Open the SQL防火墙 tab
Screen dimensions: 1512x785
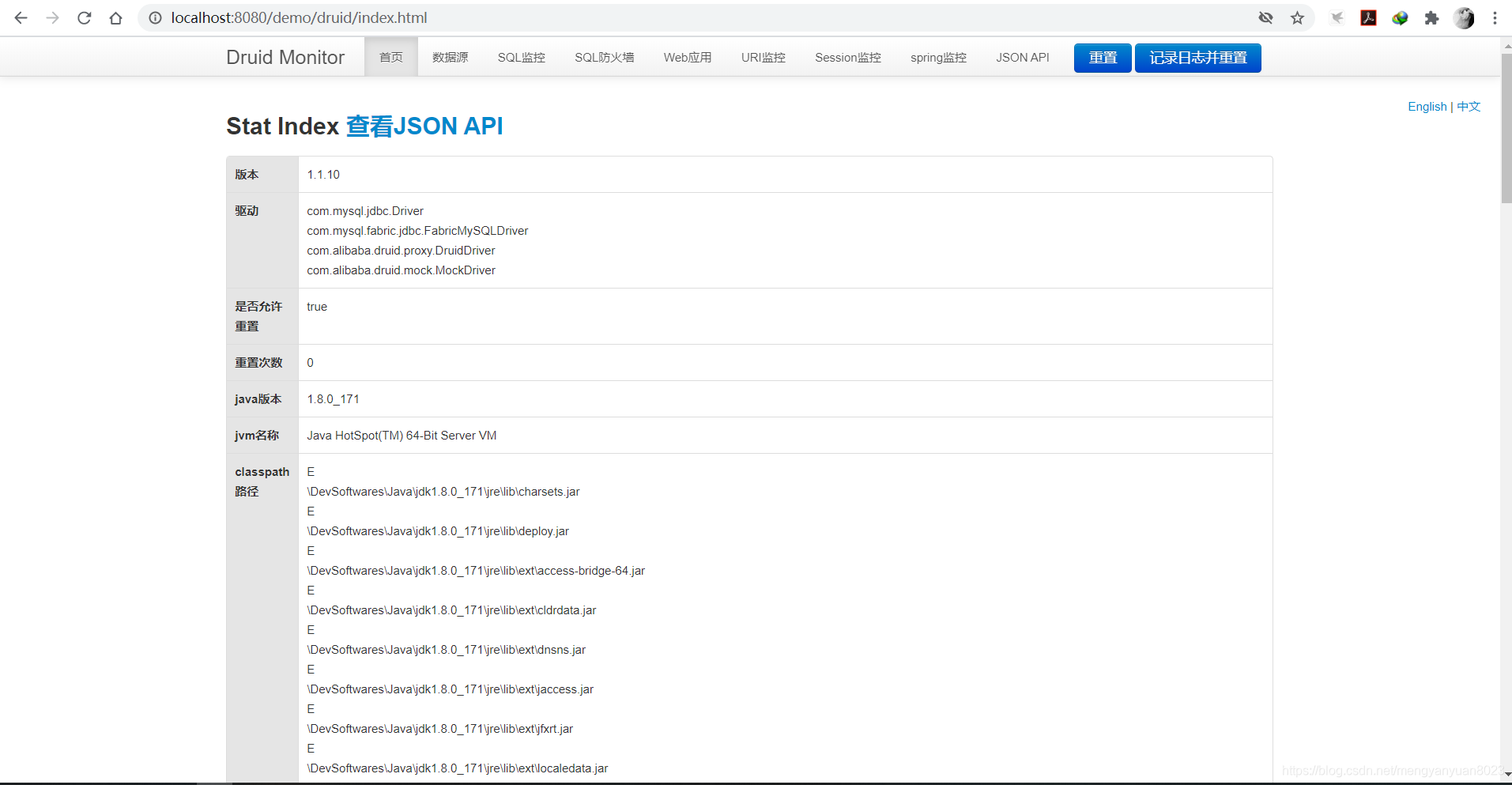click(605, 57)
